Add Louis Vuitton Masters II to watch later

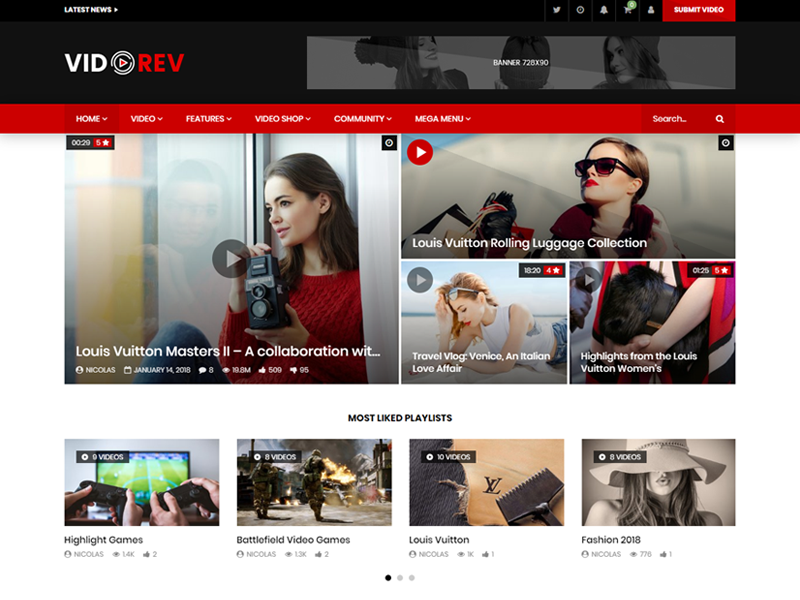pos(389,143)
